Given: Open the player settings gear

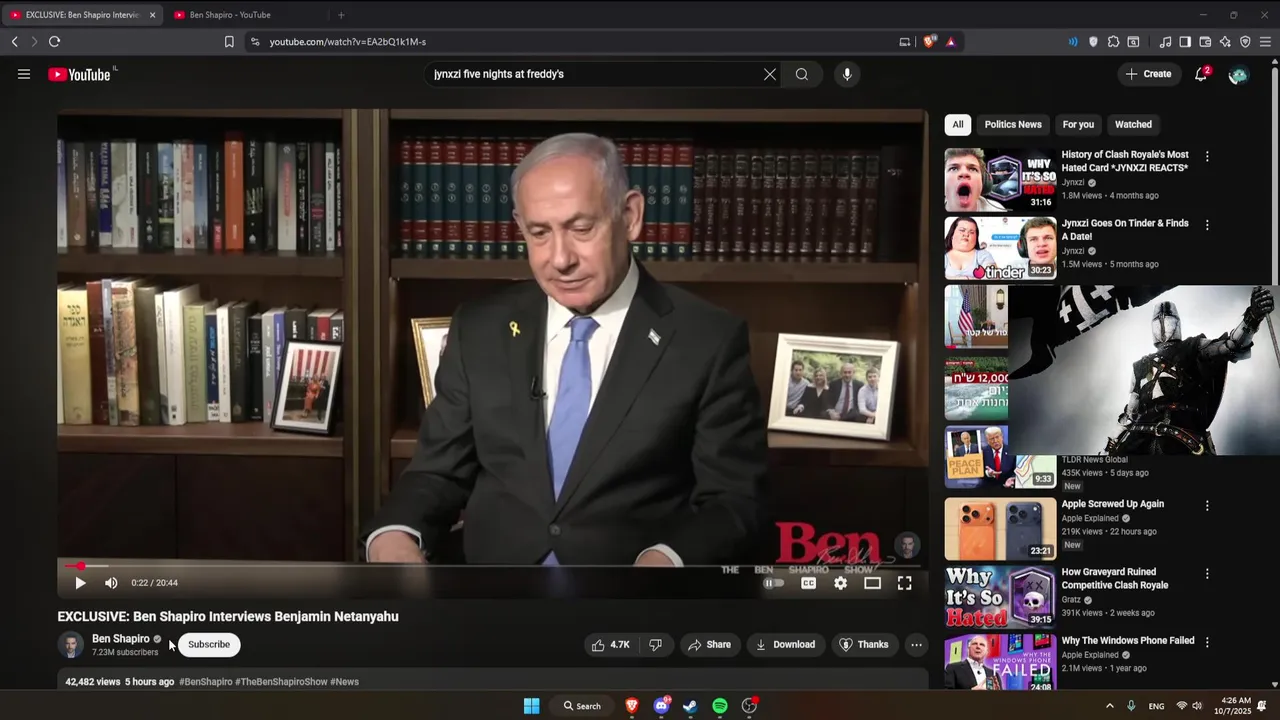Looking at the screenshot, I should tap(840, 583).
